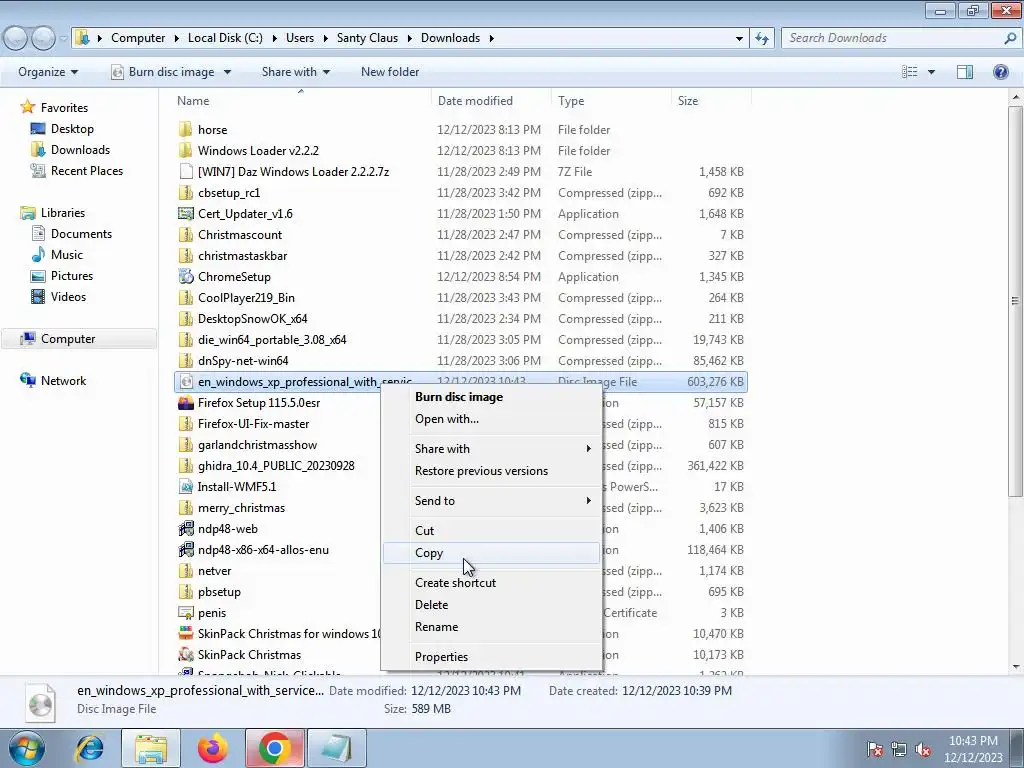
Task: Click the search magnifier icon
Action: [x=1010, y=38]
